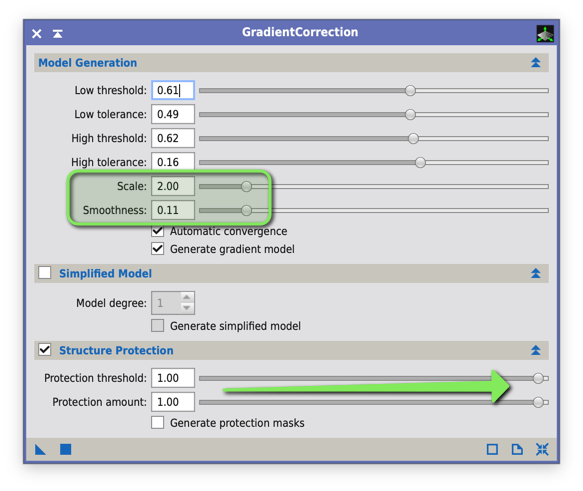The height and width of the screenshot is (491, 583).
Task: Click the High tolerance value field
Action: click(173, 162)
